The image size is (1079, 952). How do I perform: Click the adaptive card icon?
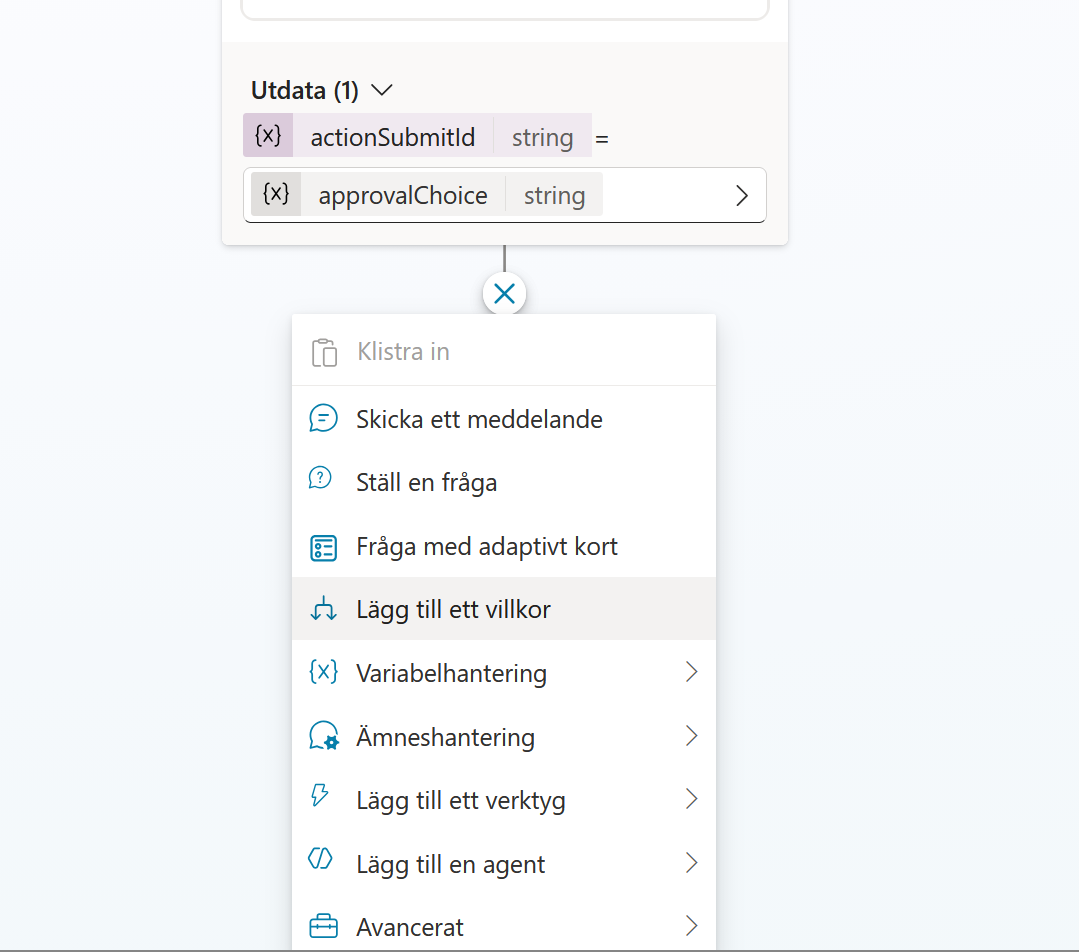pyautogui.click(x=323, y=548)
